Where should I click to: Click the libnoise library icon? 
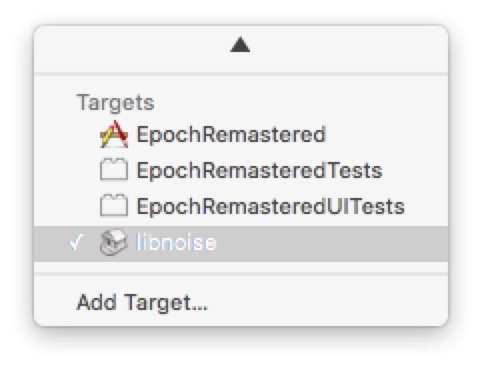[114, 242]
